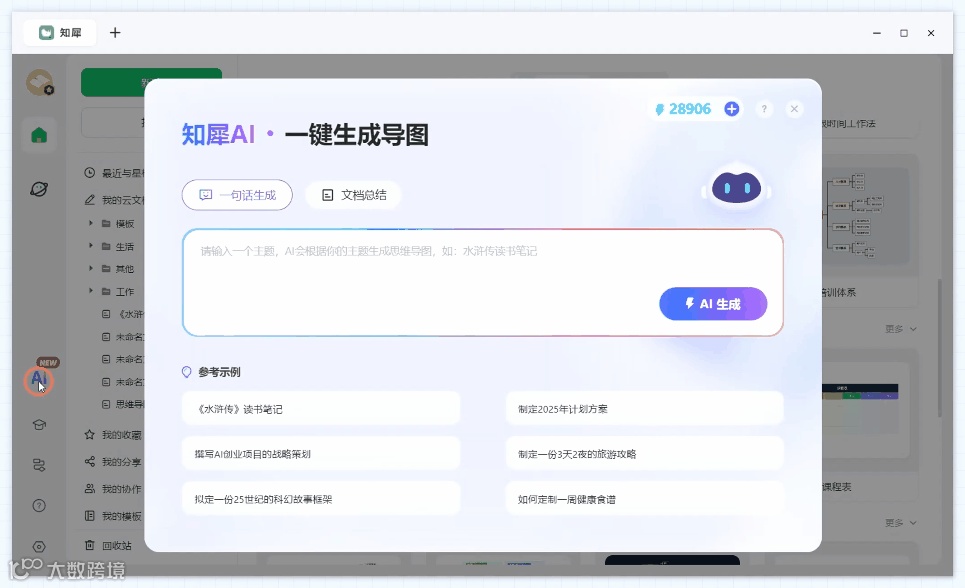The height and width of the screenshot is (588, 965).
Task: Open the graduation cap tutorial icon
Action: pos(39,425)
